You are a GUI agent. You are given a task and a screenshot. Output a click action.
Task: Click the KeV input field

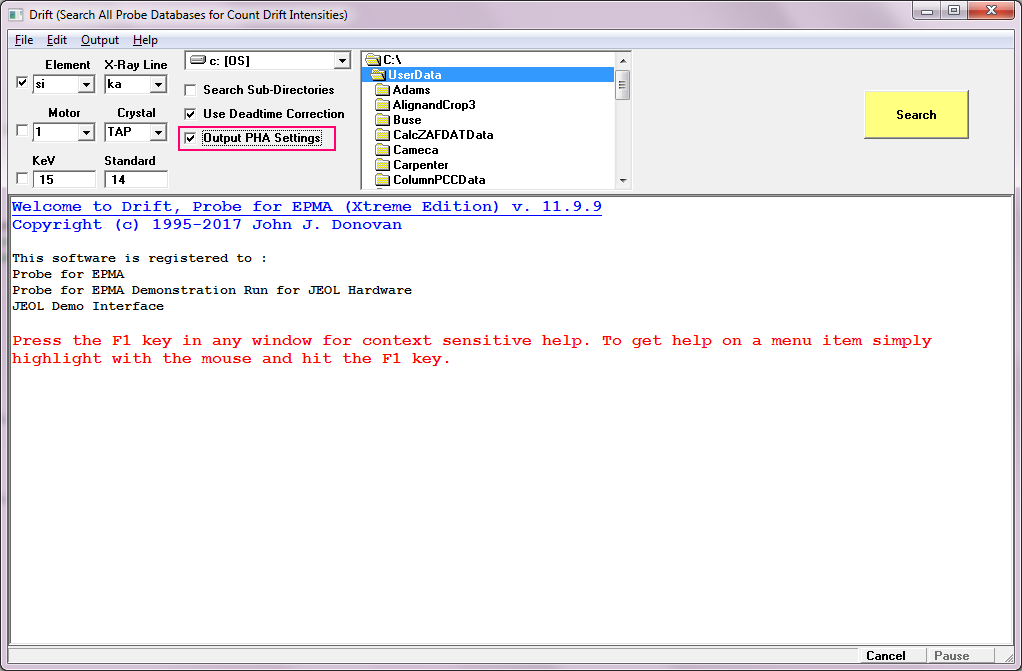point(64,180)
